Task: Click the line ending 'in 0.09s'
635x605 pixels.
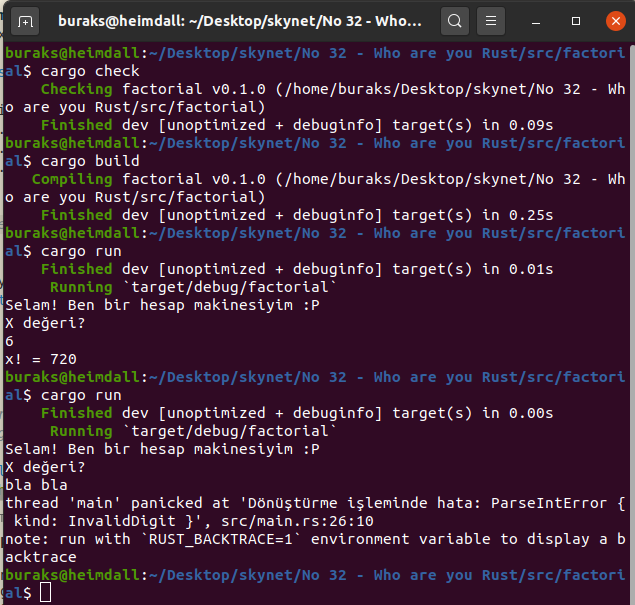Action: 297,125
